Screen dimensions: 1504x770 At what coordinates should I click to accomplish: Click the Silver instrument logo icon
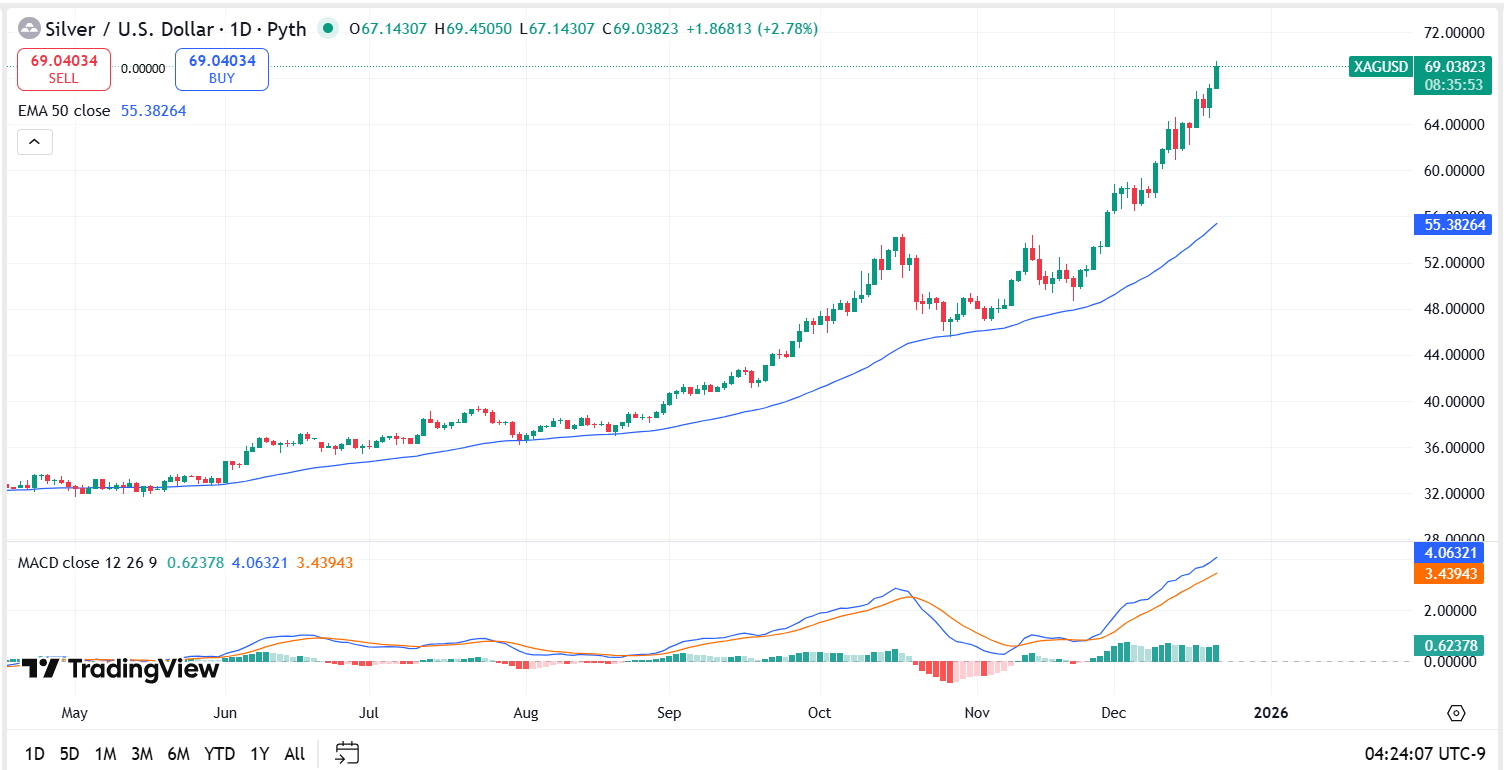click(29, 29)
